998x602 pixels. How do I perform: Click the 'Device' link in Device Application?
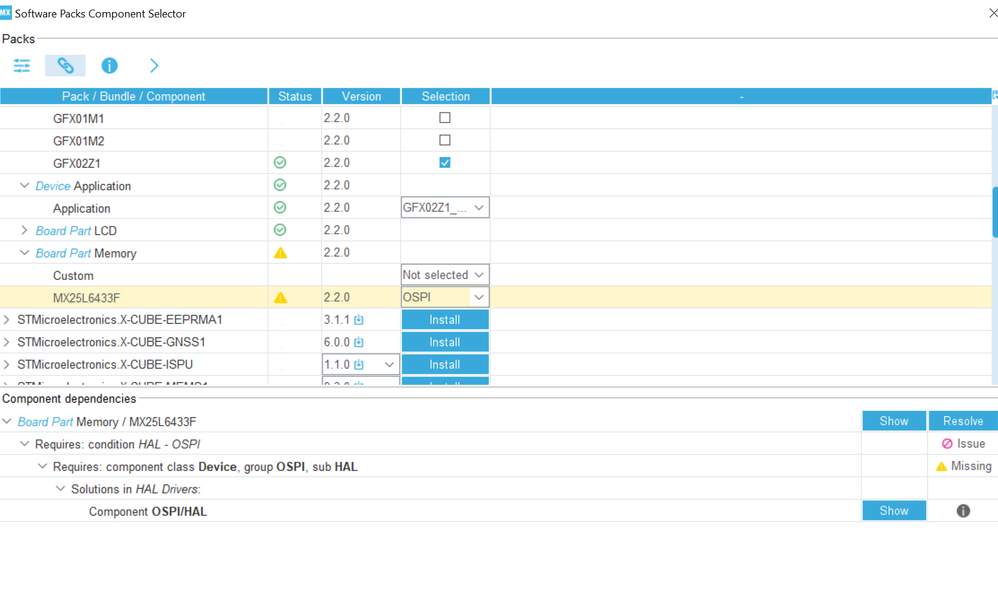[53, 186]
